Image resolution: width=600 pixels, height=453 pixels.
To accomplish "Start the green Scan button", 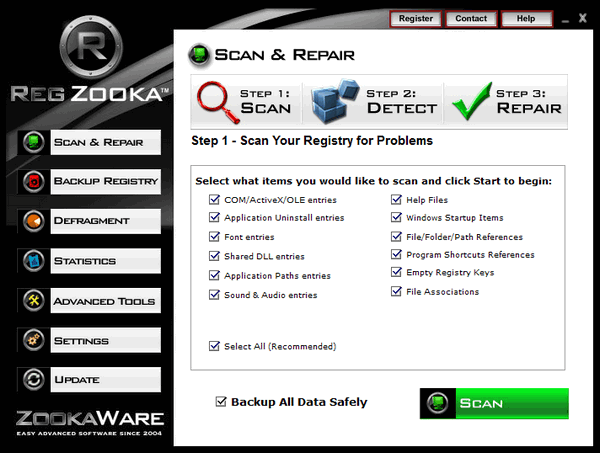I will (x=494, y=403).
